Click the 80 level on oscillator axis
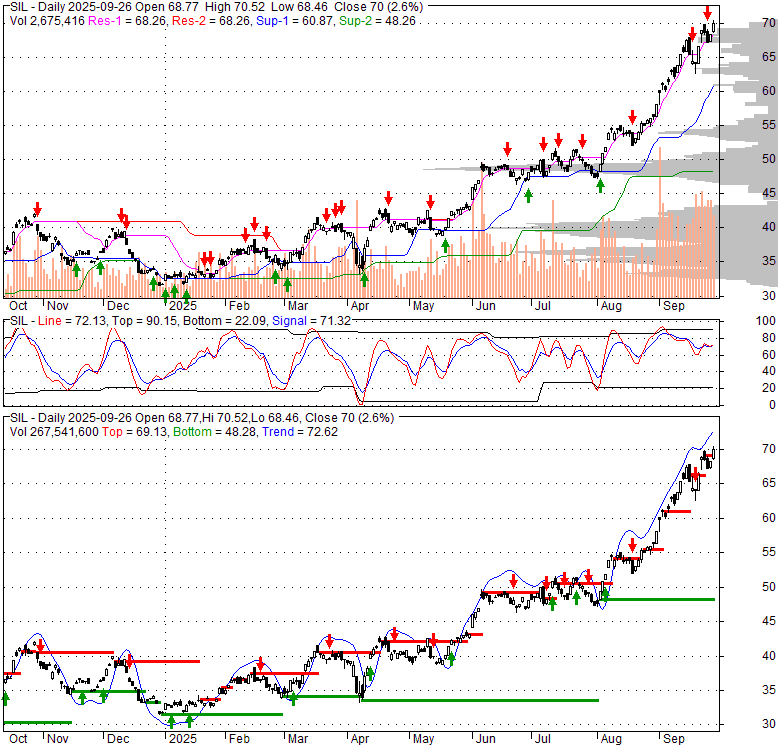 pos(769,338)
